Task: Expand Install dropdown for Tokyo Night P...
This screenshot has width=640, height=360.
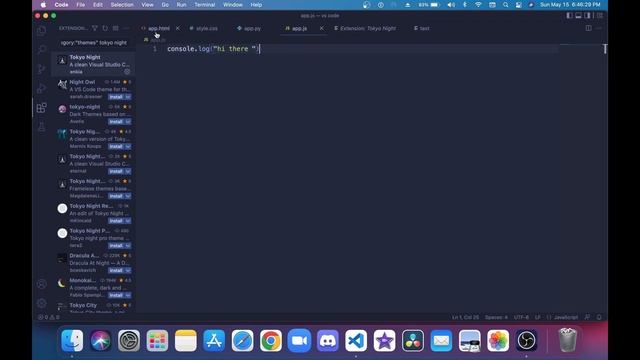Action: click(128, 246)
